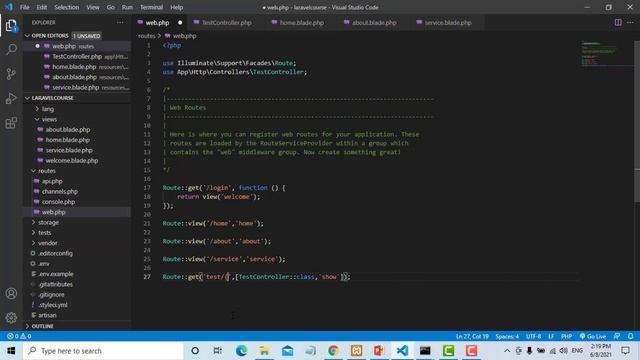The width and height of the screenshot is (640, 360).
Task: Open File Explorer from taskbar
Action: pyautogui.click(x=264, y=351)
